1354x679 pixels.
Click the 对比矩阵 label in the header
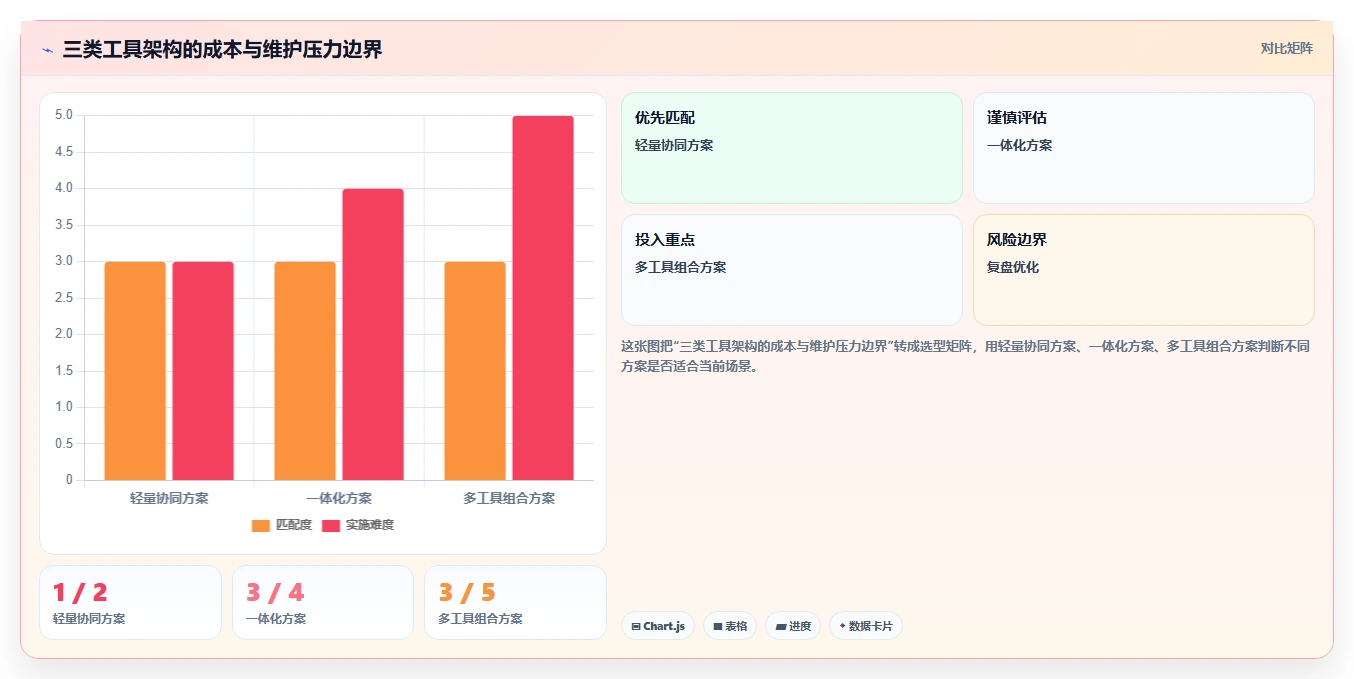pyautogui.click(x=1286, y=48)
